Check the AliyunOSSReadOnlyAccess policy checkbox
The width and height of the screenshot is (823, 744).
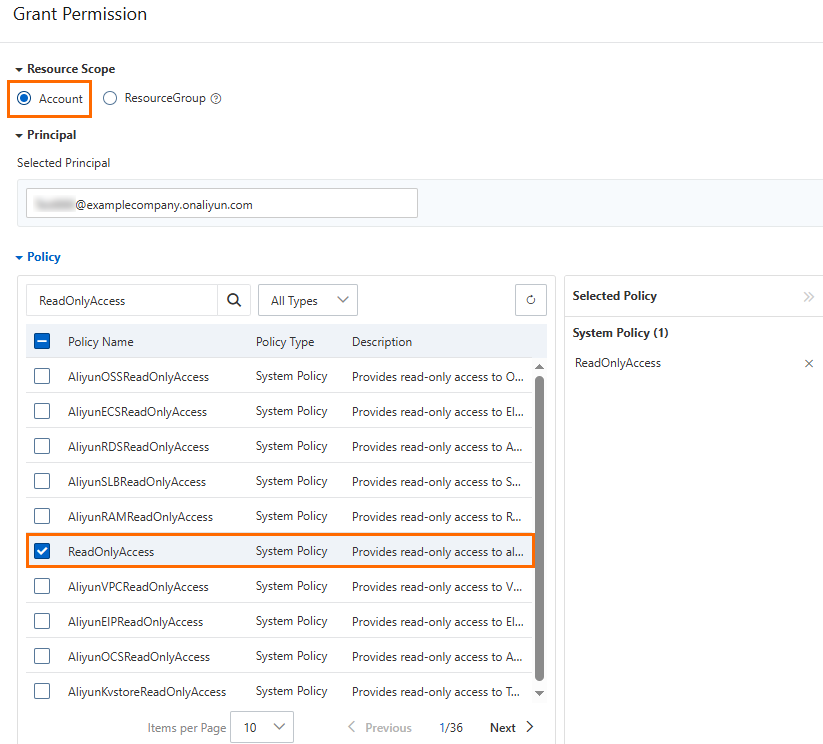click(42, 377)
